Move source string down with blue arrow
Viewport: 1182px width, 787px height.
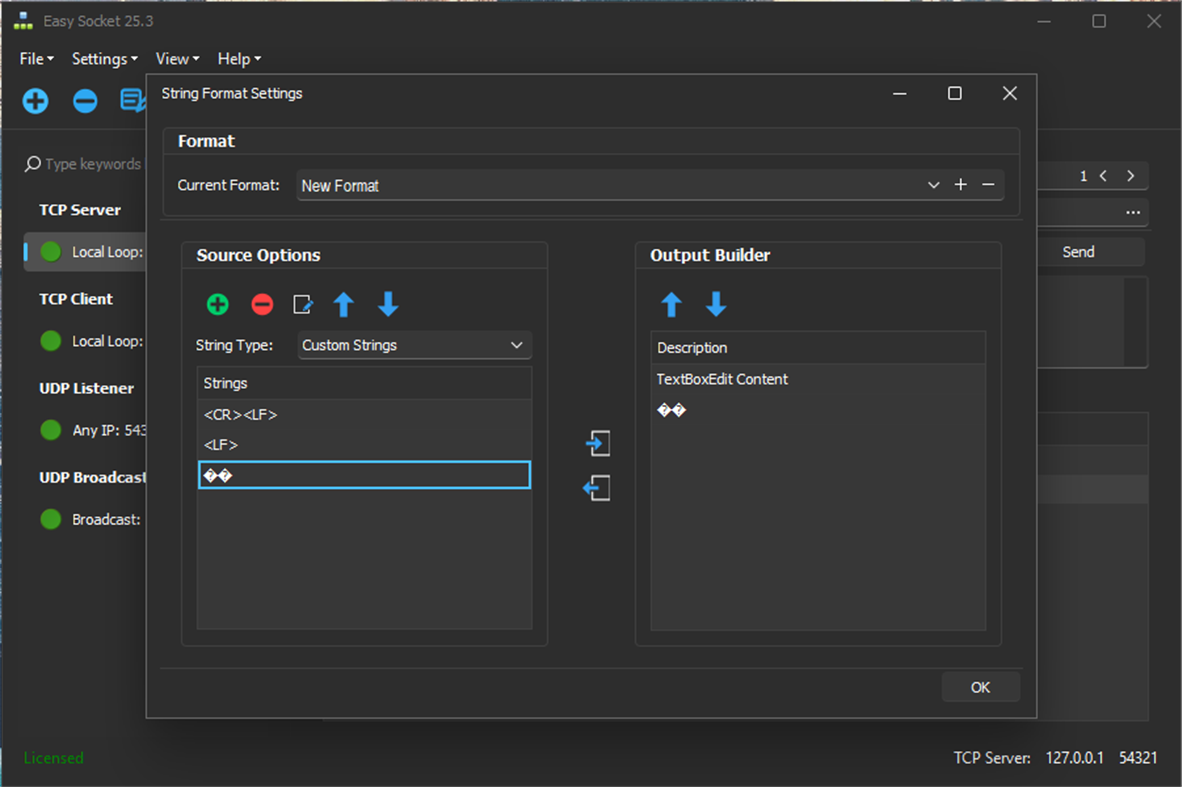tap(388, 305)
